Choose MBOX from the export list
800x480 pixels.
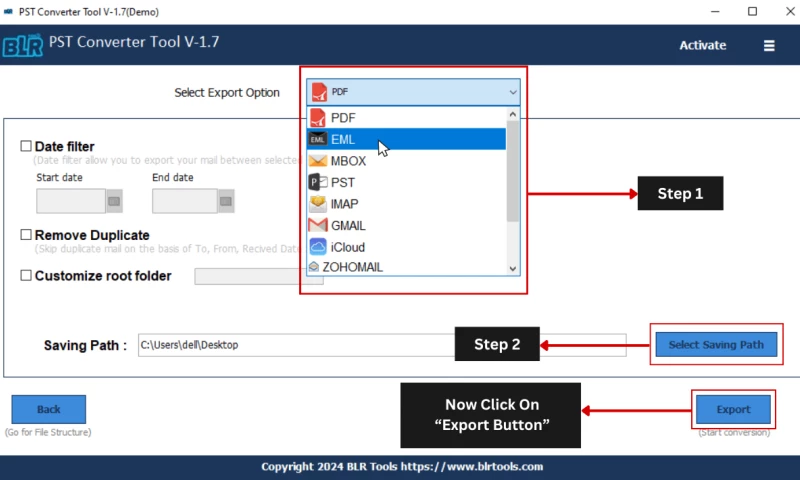(407, 161)
